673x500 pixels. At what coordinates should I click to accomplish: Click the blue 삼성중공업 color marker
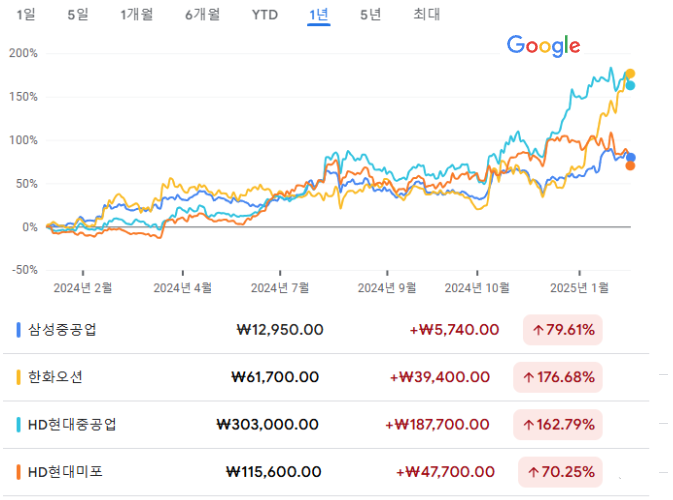[19, 329]
